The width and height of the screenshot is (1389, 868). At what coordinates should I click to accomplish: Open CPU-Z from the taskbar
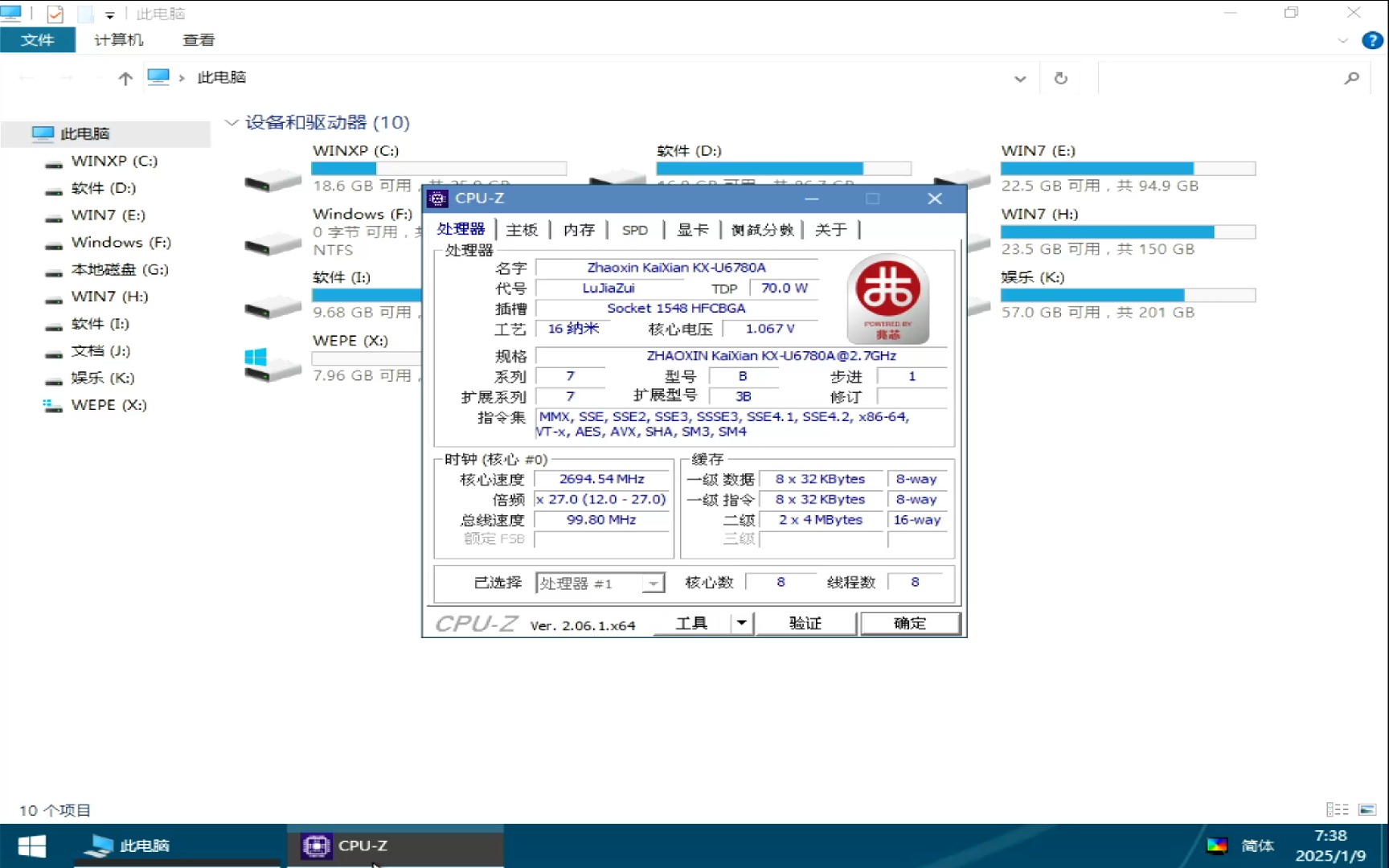(x=363, y=845)
